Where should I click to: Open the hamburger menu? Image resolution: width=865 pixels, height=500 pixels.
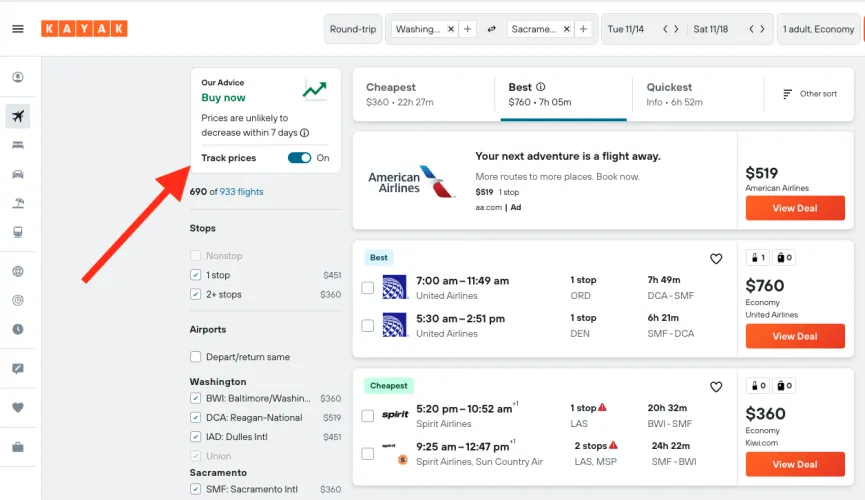pyautogui.click(x=17, y=29)
